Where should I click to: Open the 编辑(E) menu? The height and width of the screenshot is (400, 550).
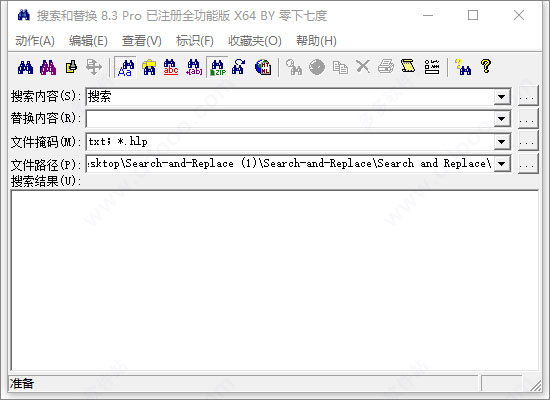[x=88, y=41]
